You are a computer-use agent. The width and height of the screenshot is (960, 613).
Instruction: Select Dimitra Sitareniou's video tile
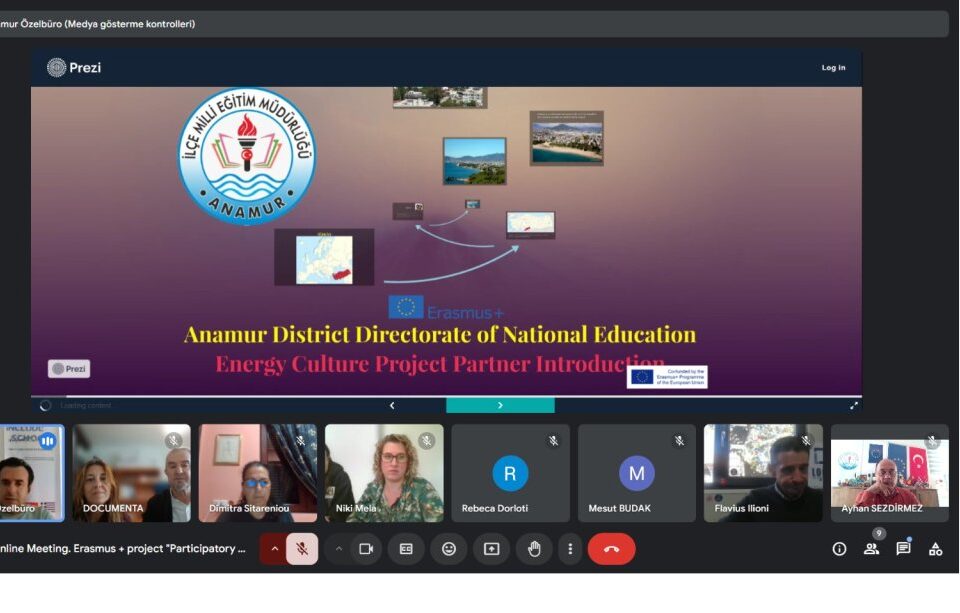tap(258, 473)
